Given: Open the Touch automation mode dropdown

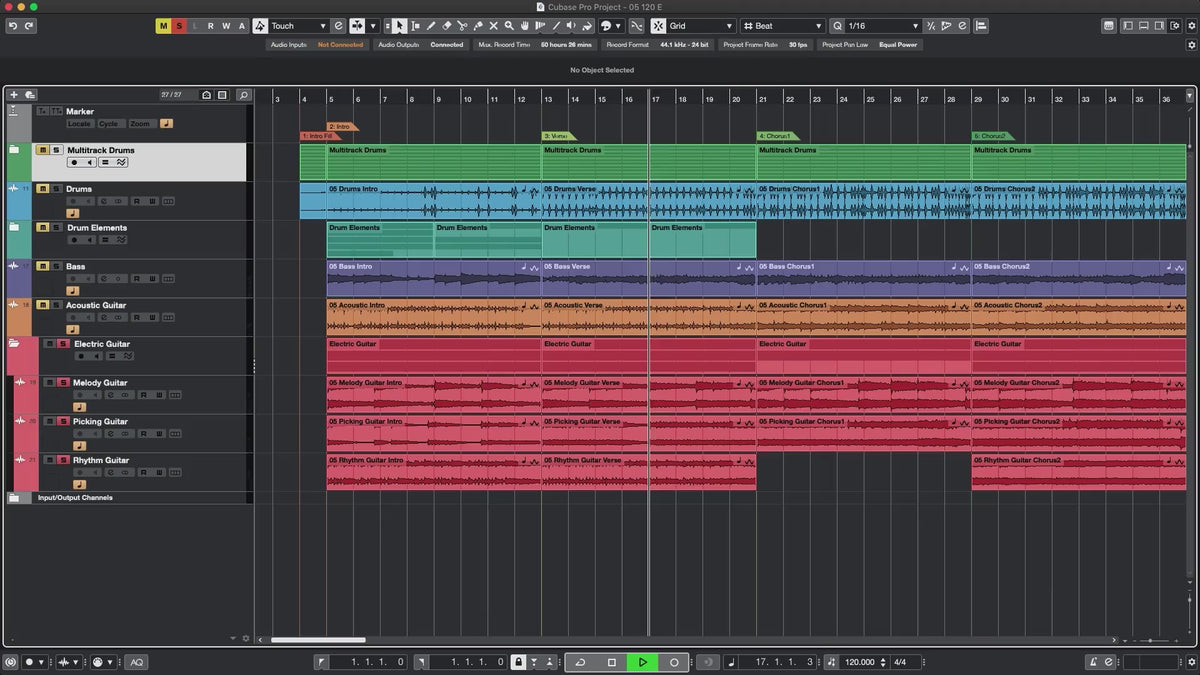Looking at the screenshot, I should pyautogui.click(x=299, y=26).
